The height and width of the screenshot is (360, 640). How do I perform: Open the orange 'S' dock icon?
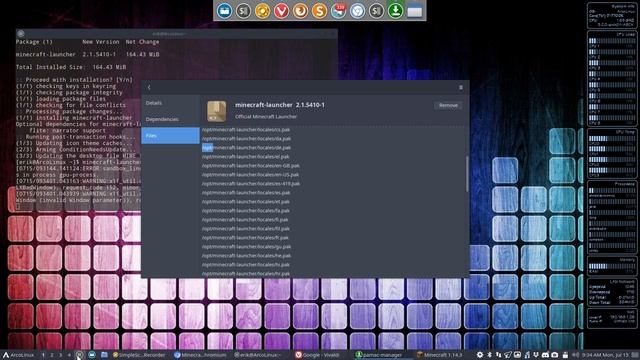pos(319,11)
